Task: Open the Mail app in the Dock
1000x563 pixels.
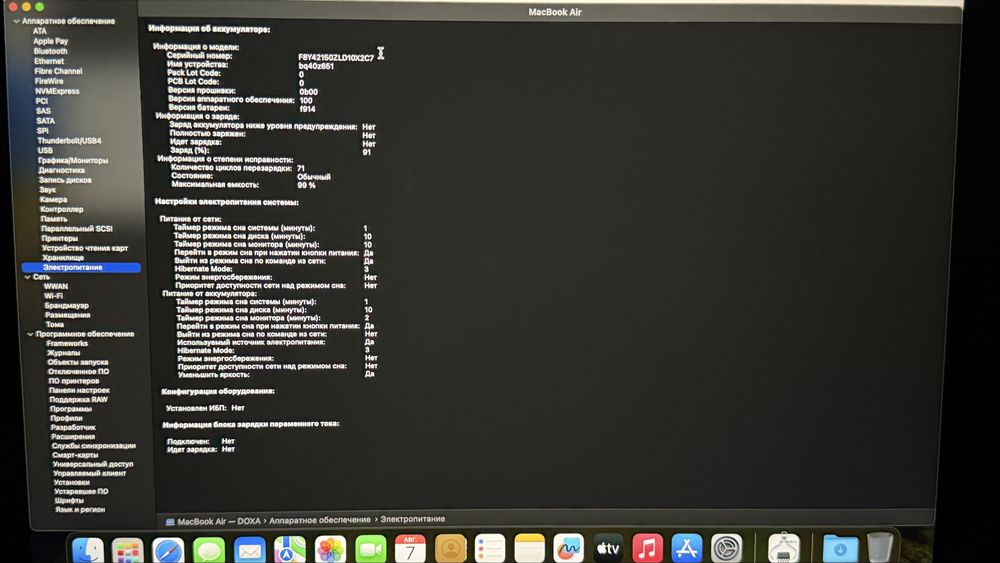Action: click(x=249, y=550)
